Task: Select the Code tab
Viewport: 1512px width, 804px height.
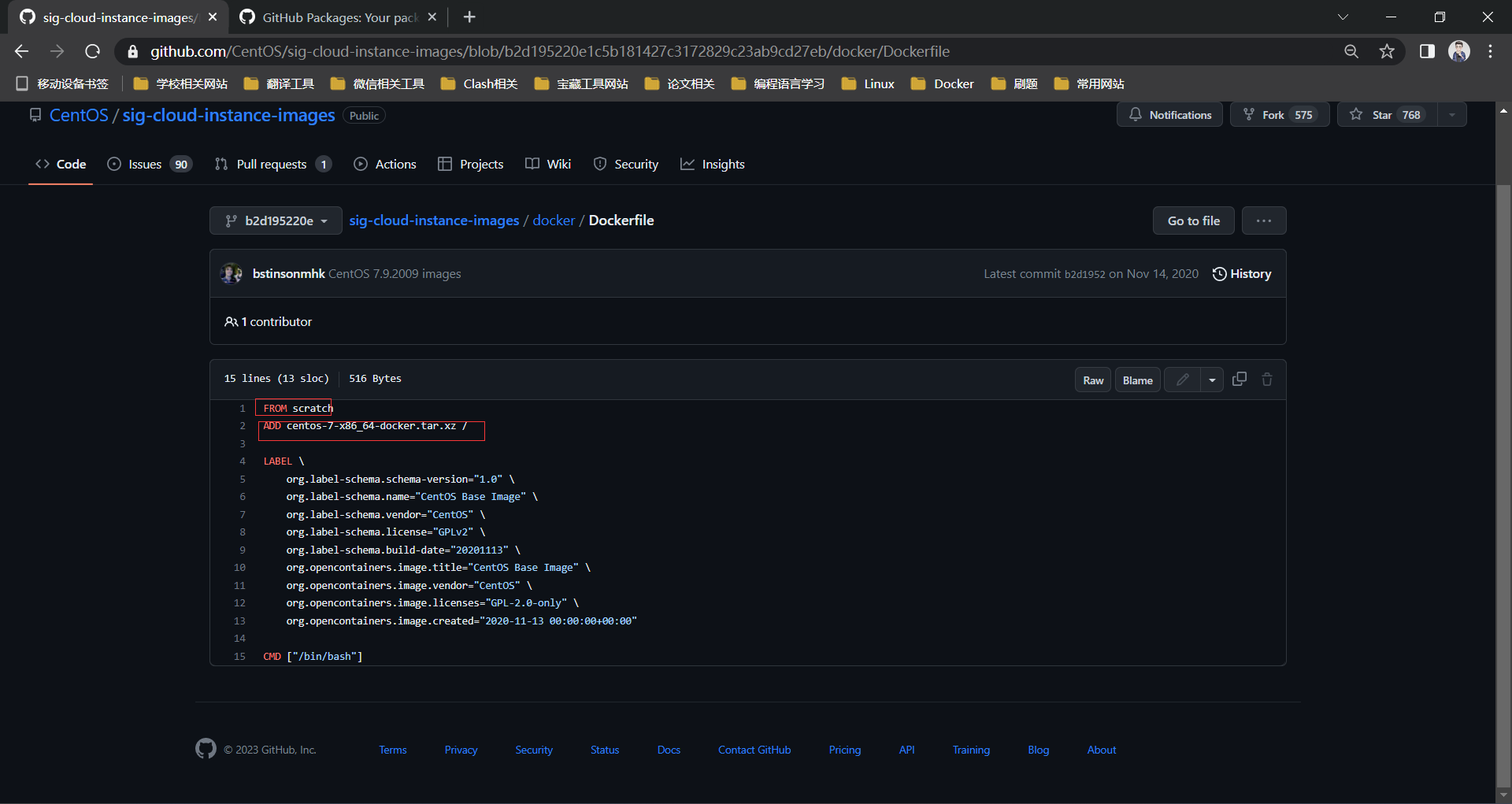Action: 61,164
